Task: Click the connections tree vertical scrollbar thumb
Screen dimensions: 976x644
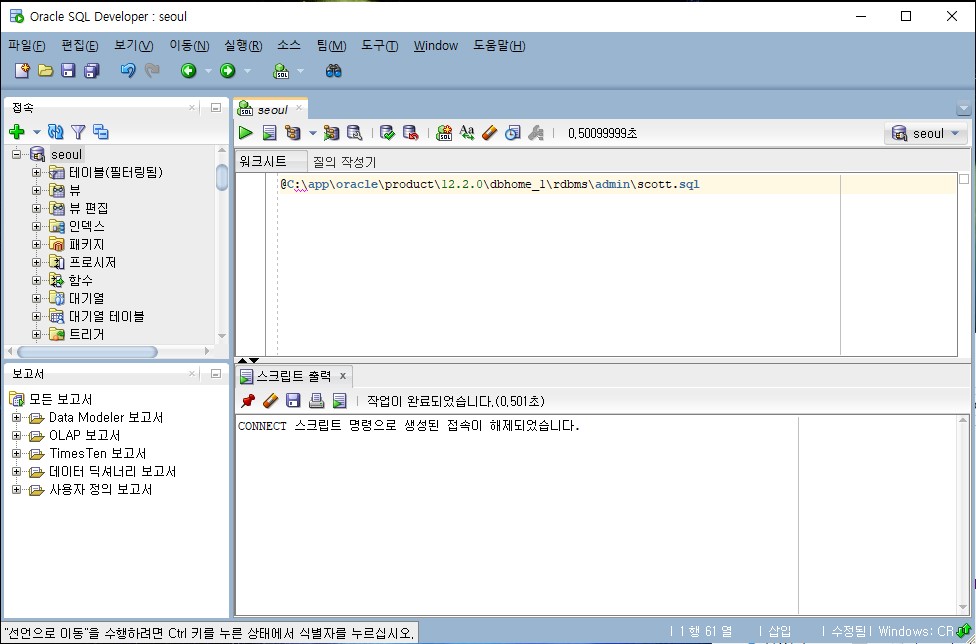Action: 222,177
